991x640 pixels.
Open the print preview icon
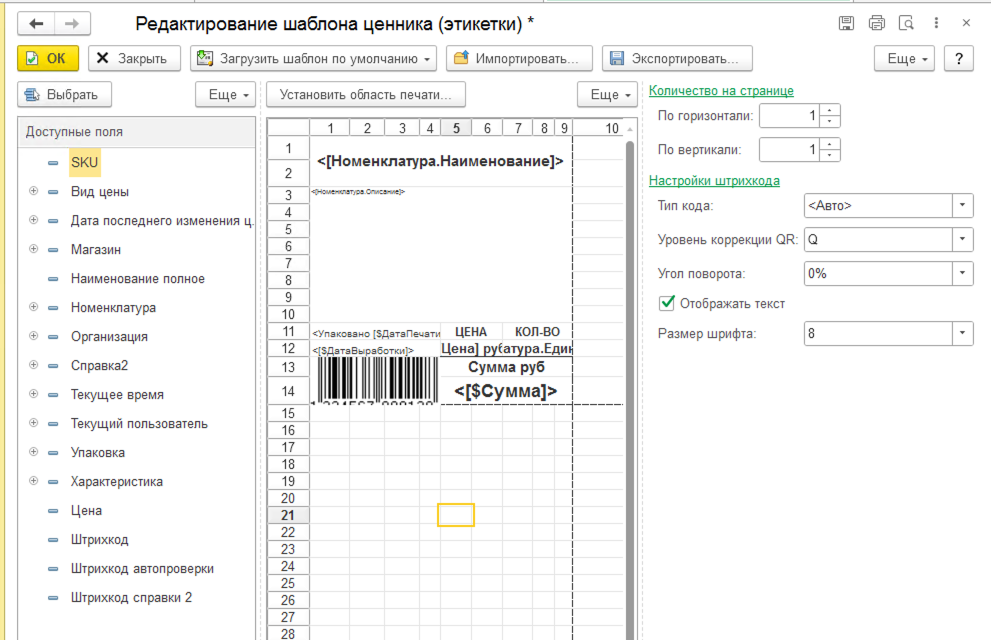pyautogui.click(x=907, y=23)
